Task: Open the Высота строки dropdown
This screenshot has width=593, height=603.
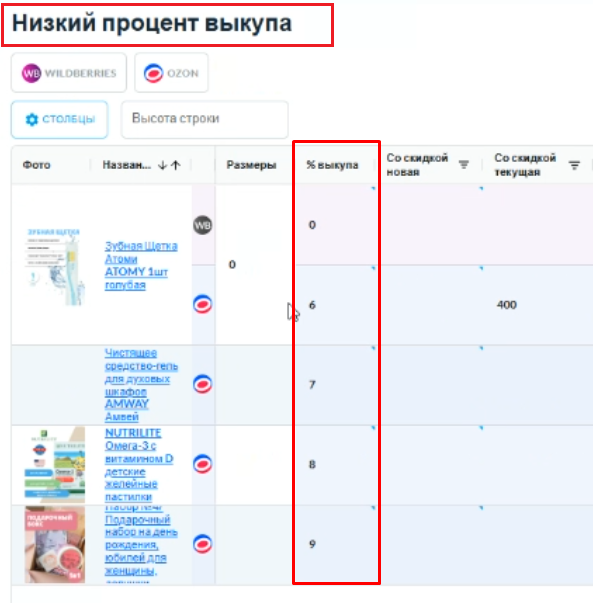Action: point(205,119)
